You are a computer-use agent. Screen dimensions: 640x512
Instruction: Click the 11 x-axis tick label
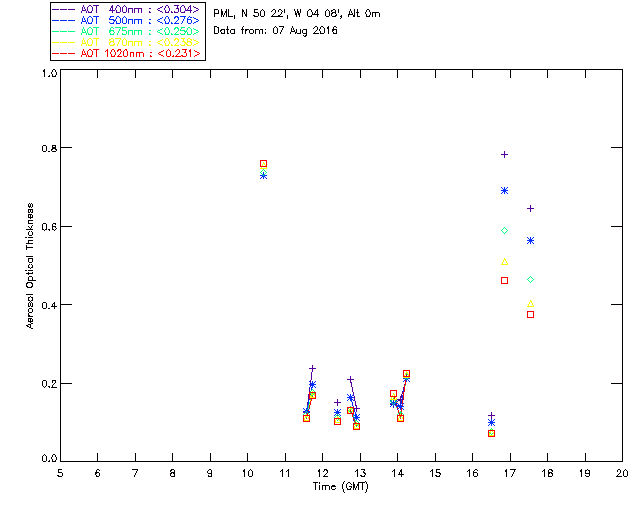pyautogui.click(x=285, y=473)
